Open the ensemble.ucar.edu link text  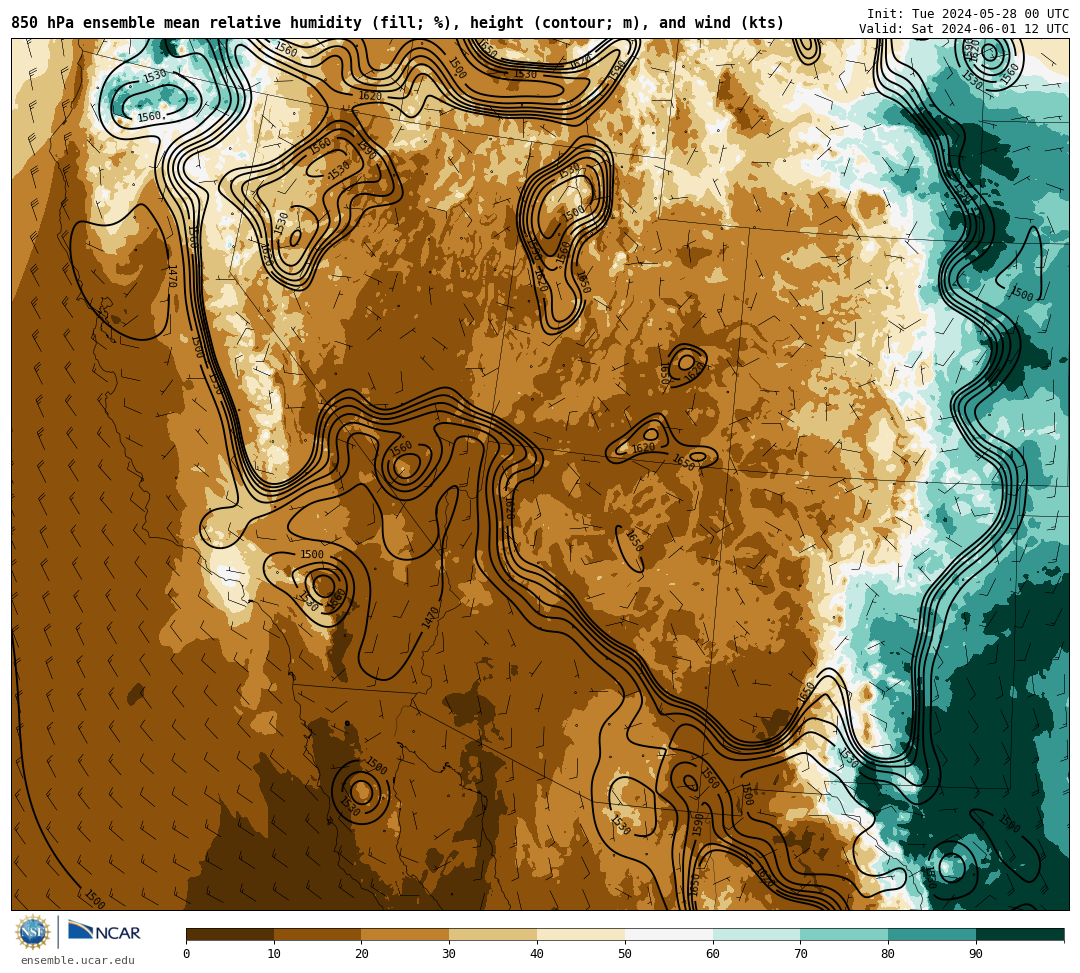[78, 960]
